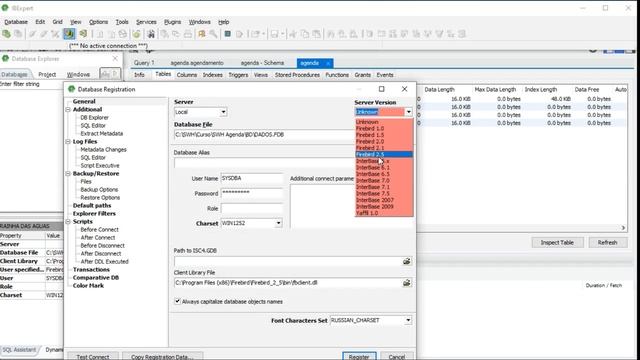Open the Indexes tab
The image size is (640, 360).
[213, 75]
